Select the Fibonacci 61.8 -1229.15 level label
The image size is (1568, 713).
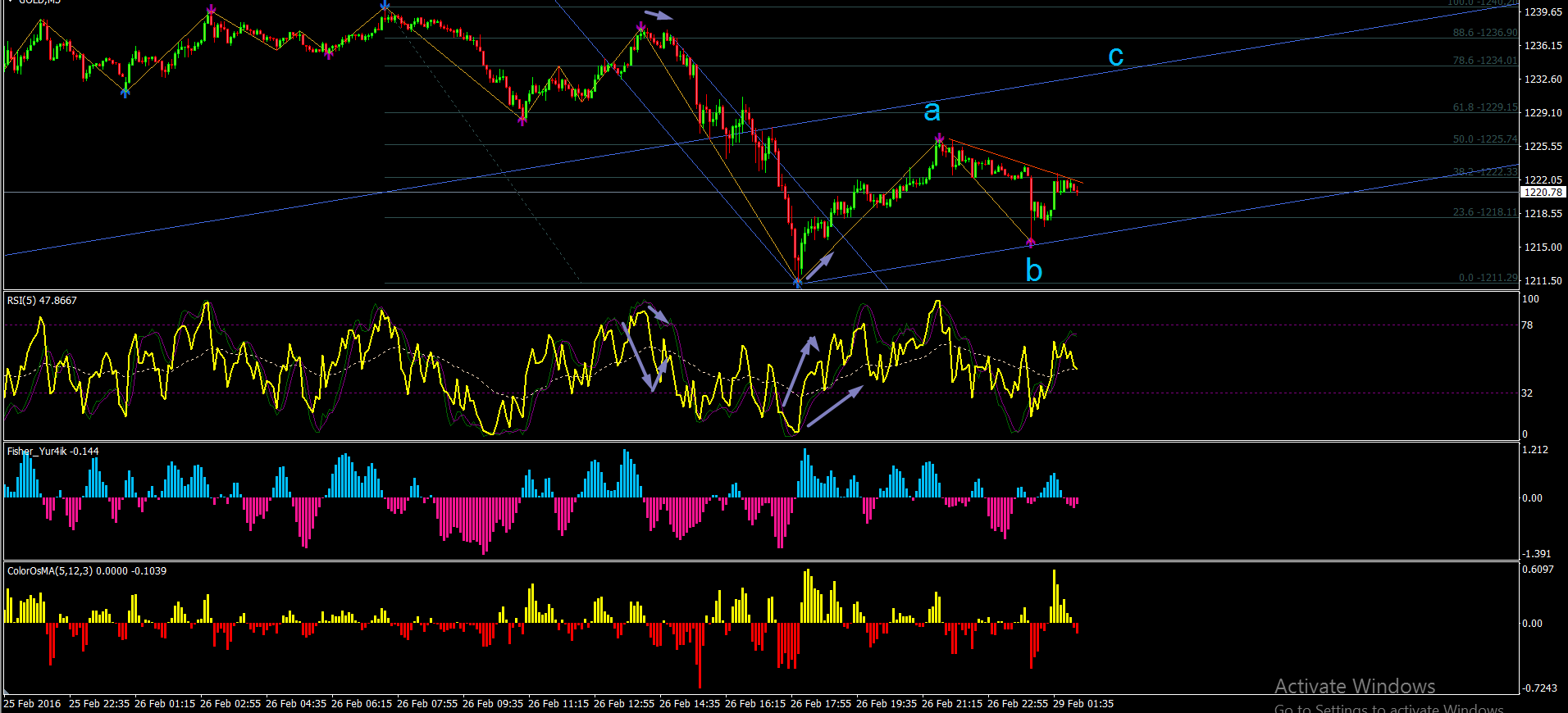pyautogui.click(x=1485, y=107)
